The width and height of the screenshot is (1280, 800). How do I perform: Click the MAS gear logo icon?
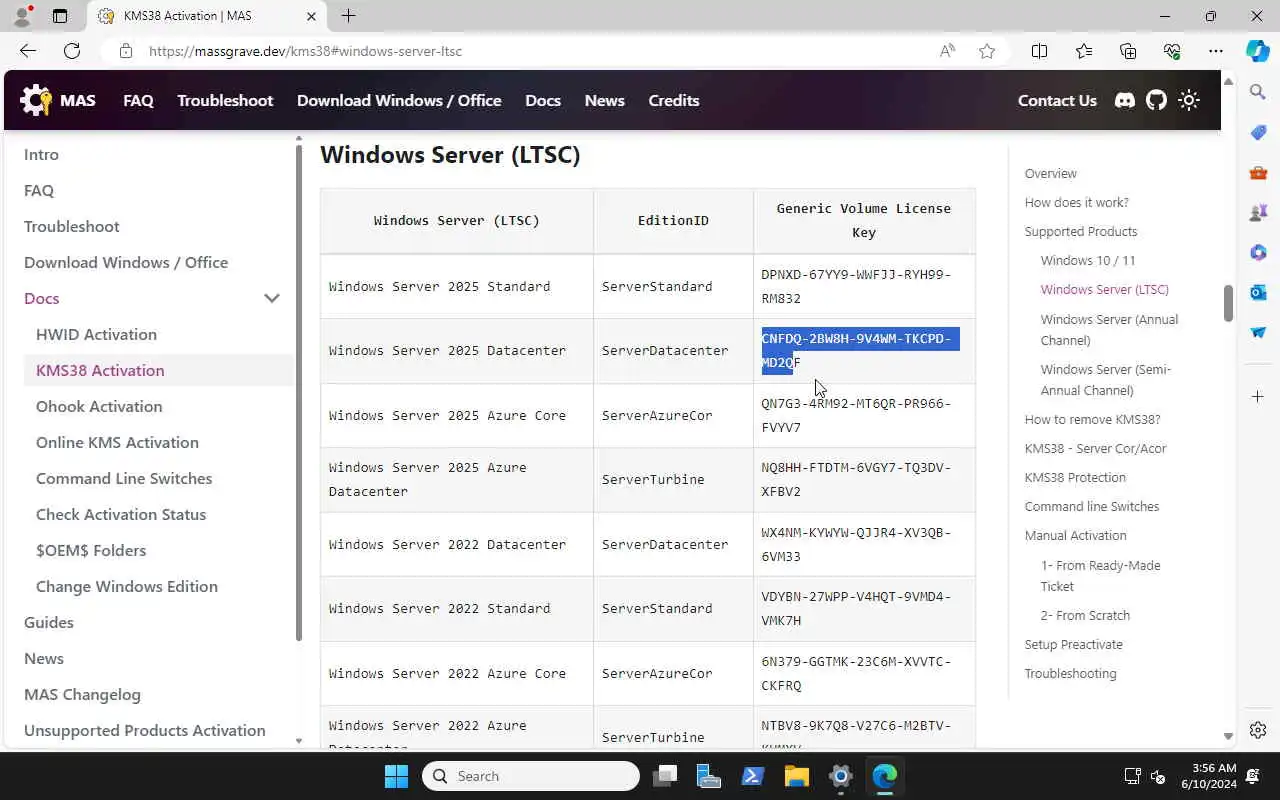tap(36, 100)
